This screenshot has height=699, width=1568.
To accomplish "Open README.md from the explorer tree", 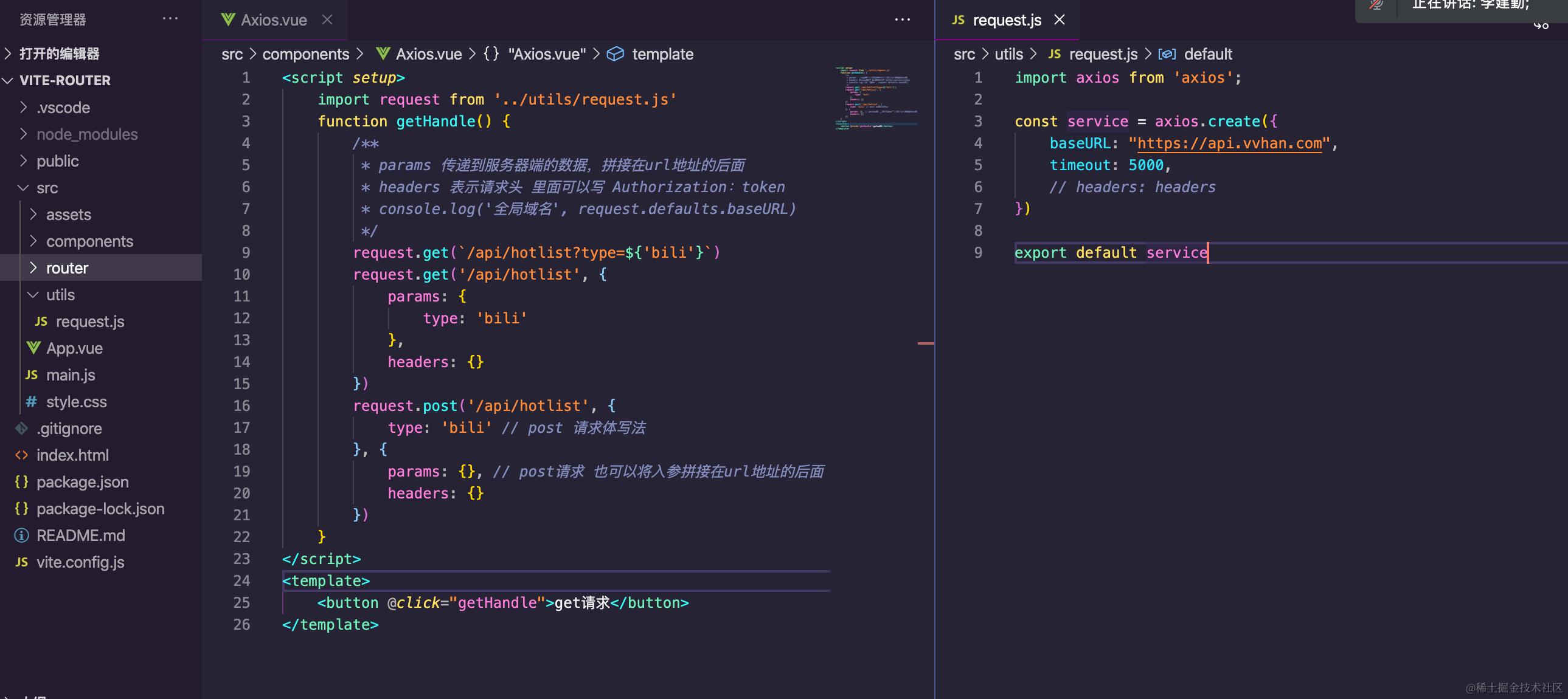I will (80, 535).
